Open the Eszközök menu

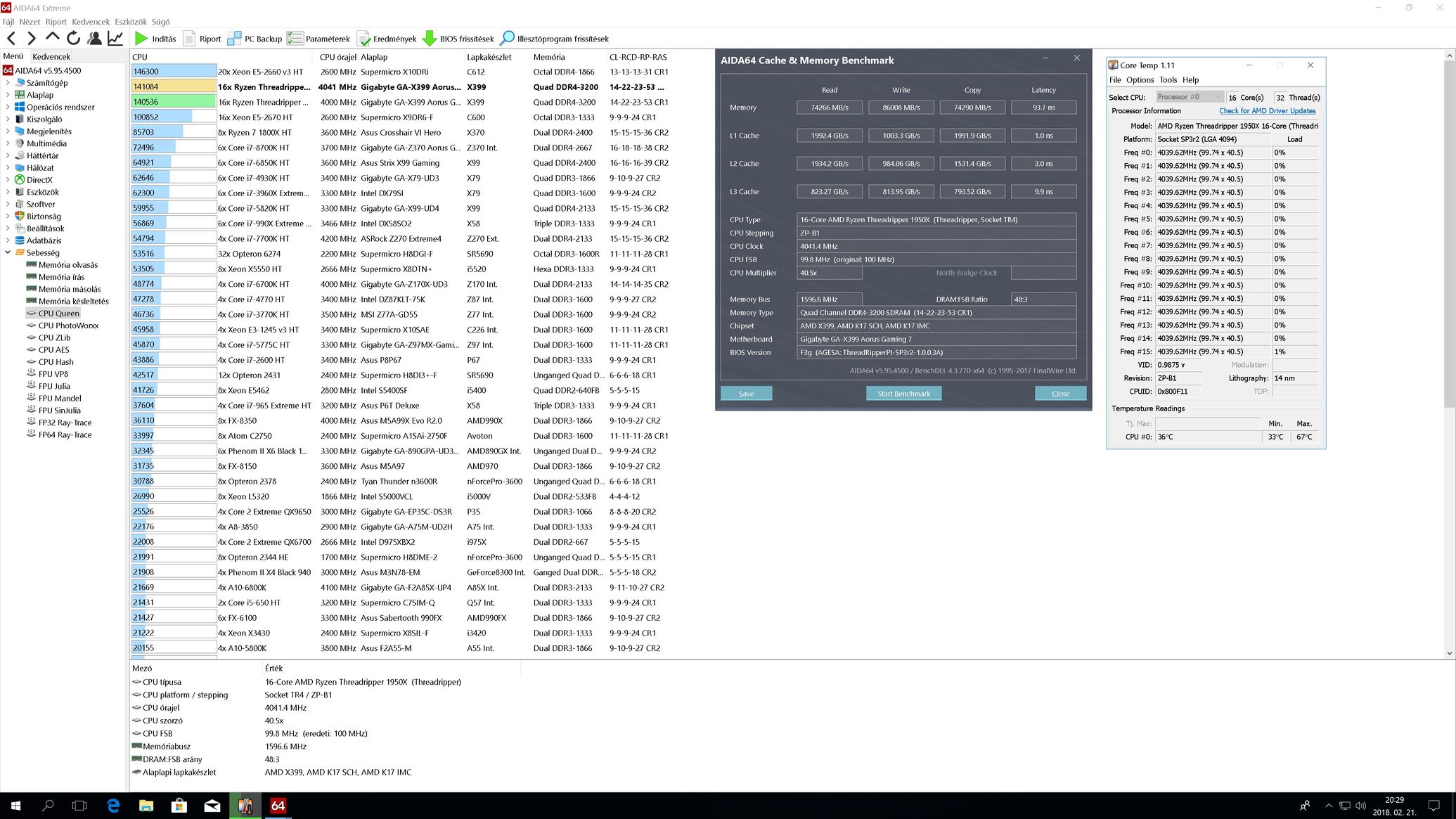point(131,22)
